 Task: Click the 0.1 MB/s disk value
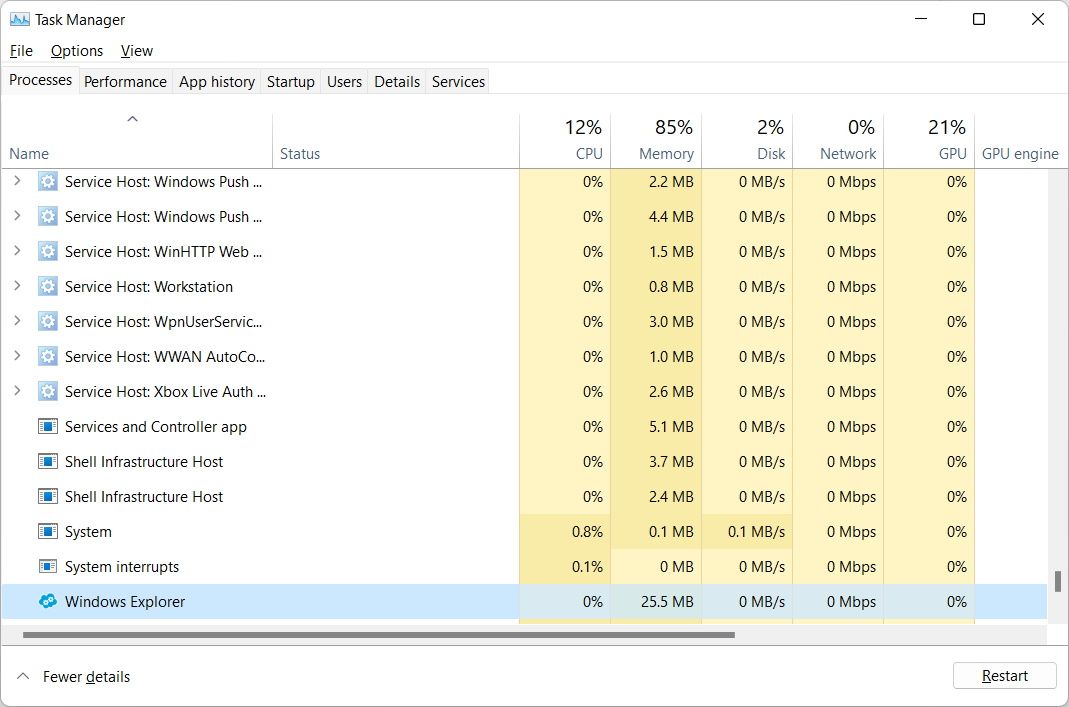756,532
